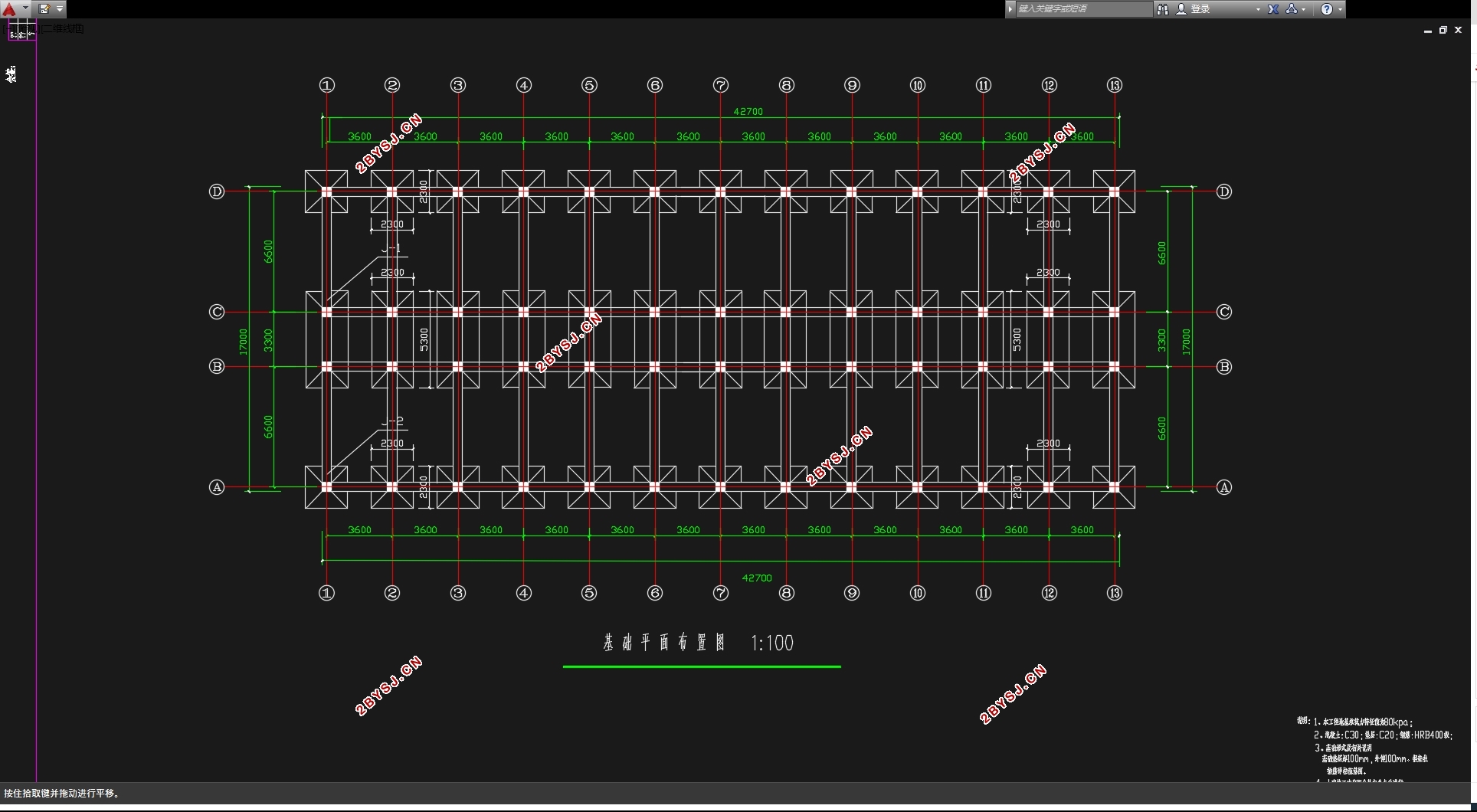Open the dropdown arrow beside 登录

1258,9
